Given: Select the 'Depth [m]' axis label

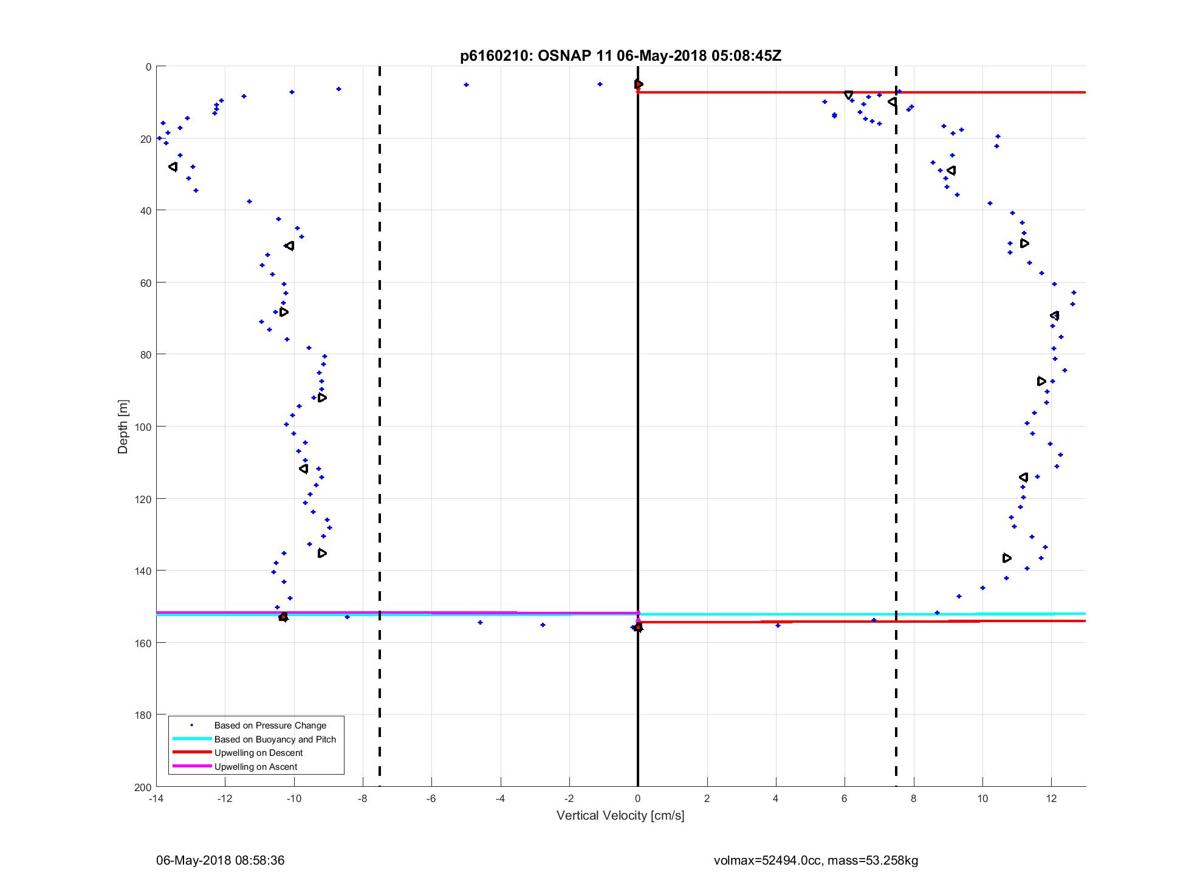Looking at the screenshot, I should click(124, 427).
